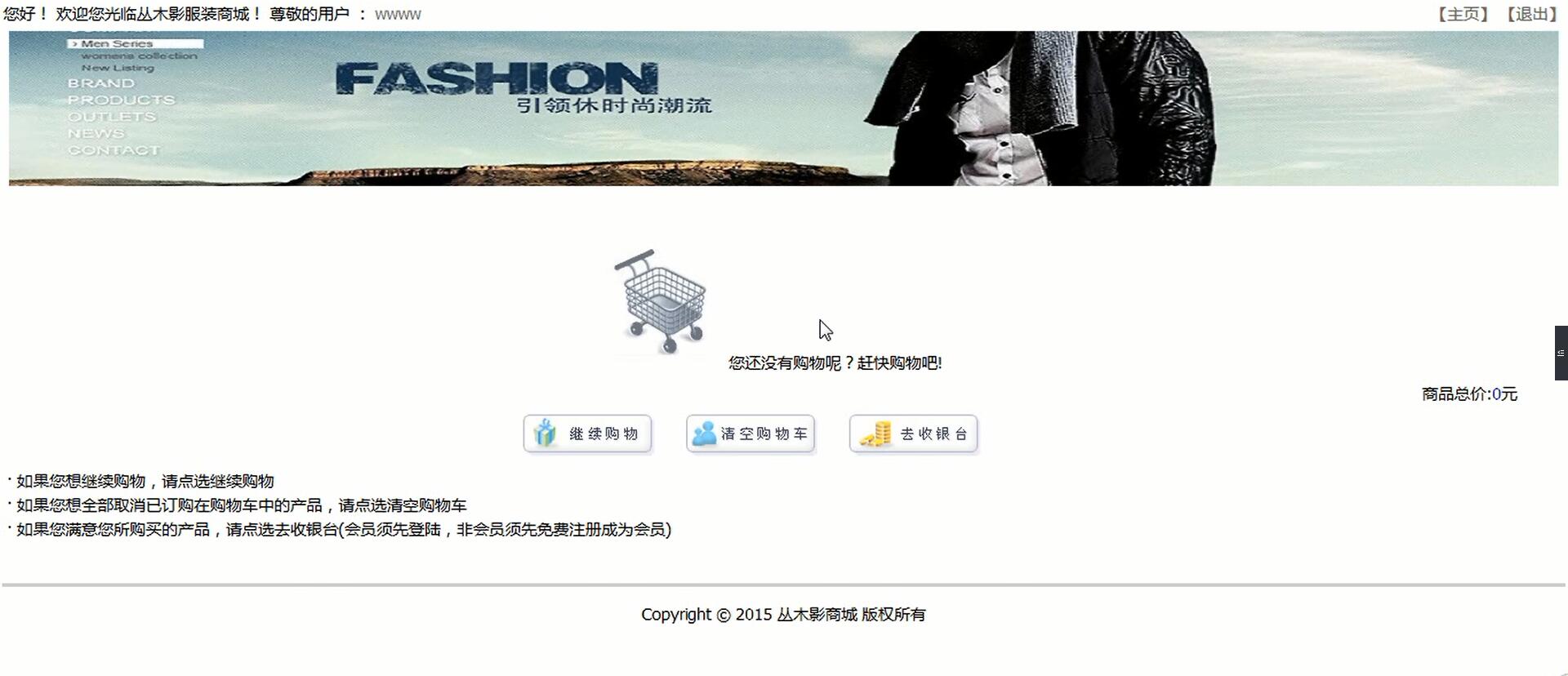Open NEWS in the banner navigation
Image resolution: width=1568 pixels, height=676 pixels.
click(x=96, y=133)
